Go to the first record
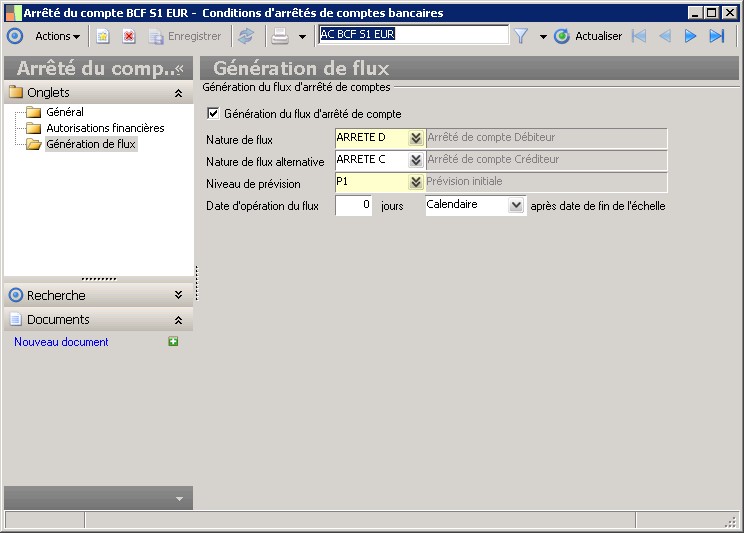 coord(639,36)
